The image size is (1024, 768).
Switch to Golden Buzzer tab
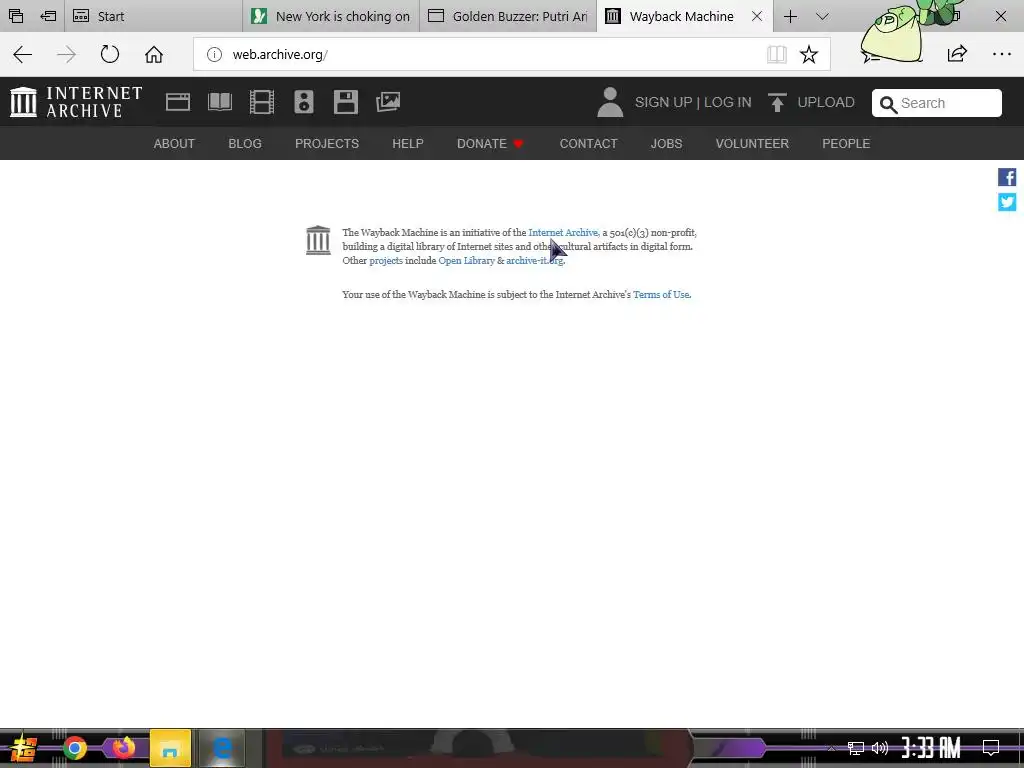click(x=507, y=16)
